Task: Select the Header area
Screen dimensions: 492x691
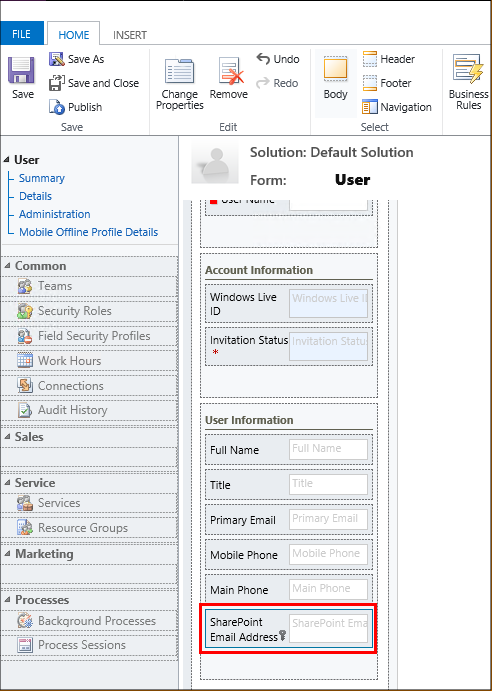Action: click(388, 59)
